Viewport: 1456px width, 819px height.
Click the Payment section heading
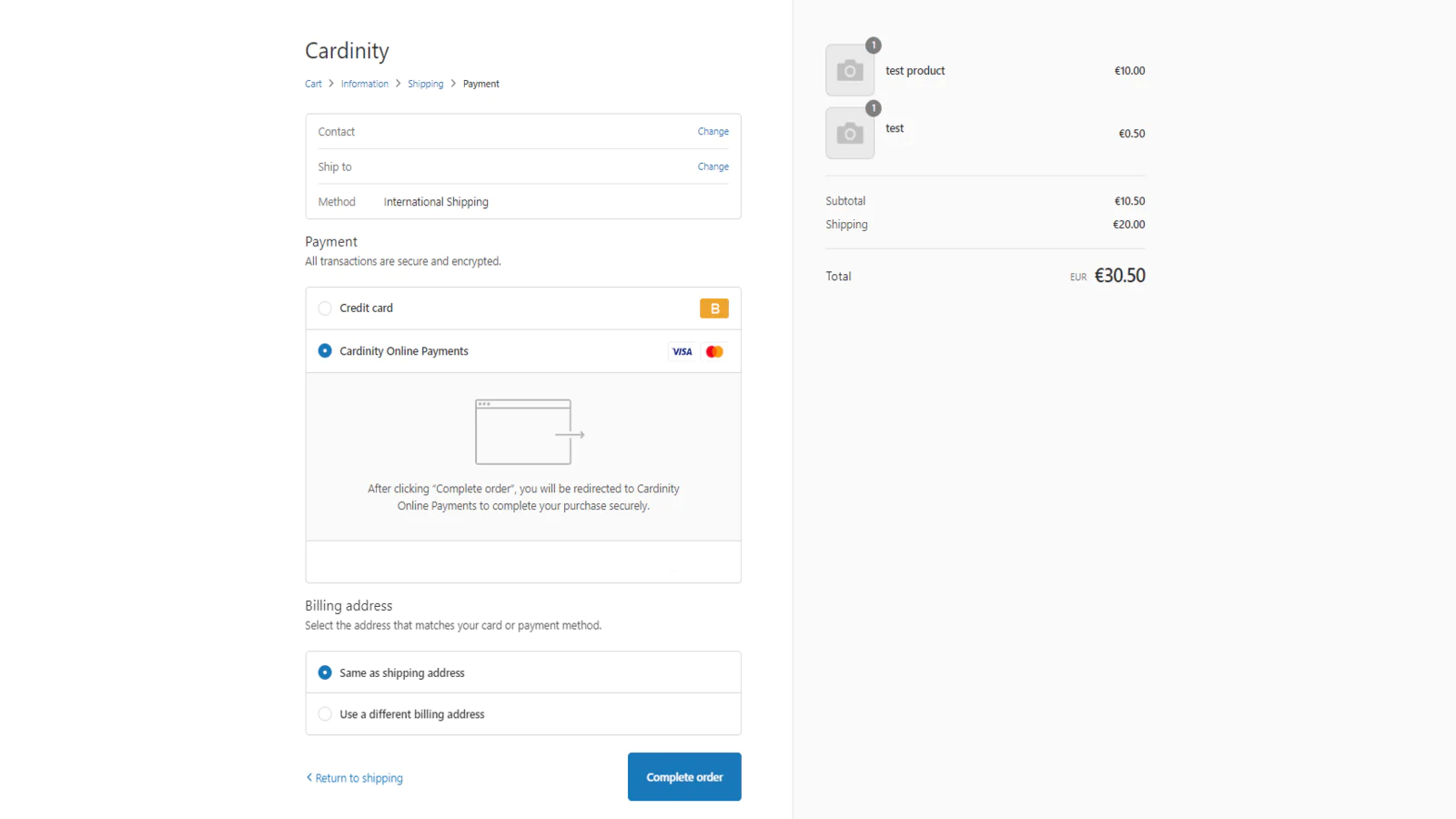[331, 242]
